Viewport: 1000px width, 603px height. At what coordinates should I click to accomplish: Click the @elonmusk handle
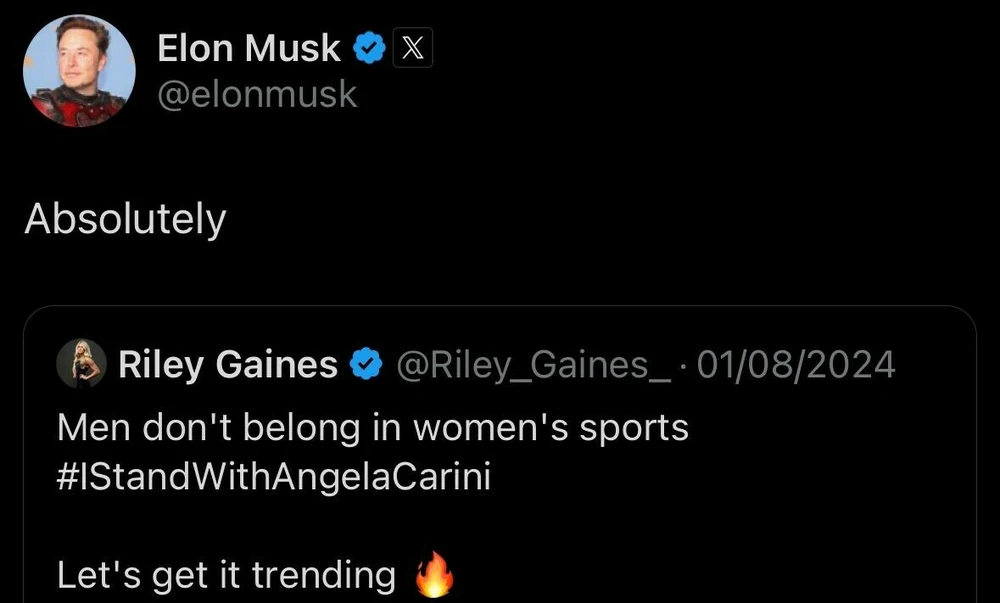[x=260, y=94]
